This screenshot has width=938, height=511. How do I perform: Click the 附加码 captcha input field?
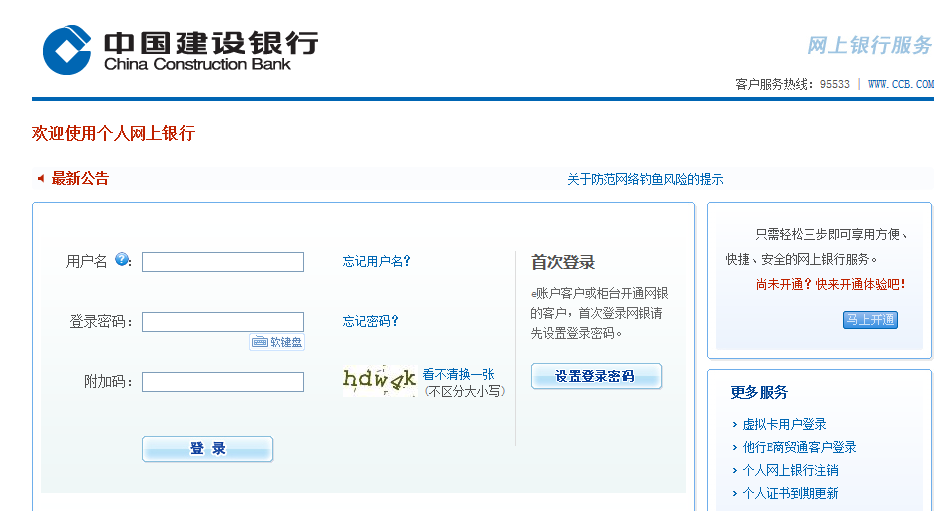pos(223,382)
